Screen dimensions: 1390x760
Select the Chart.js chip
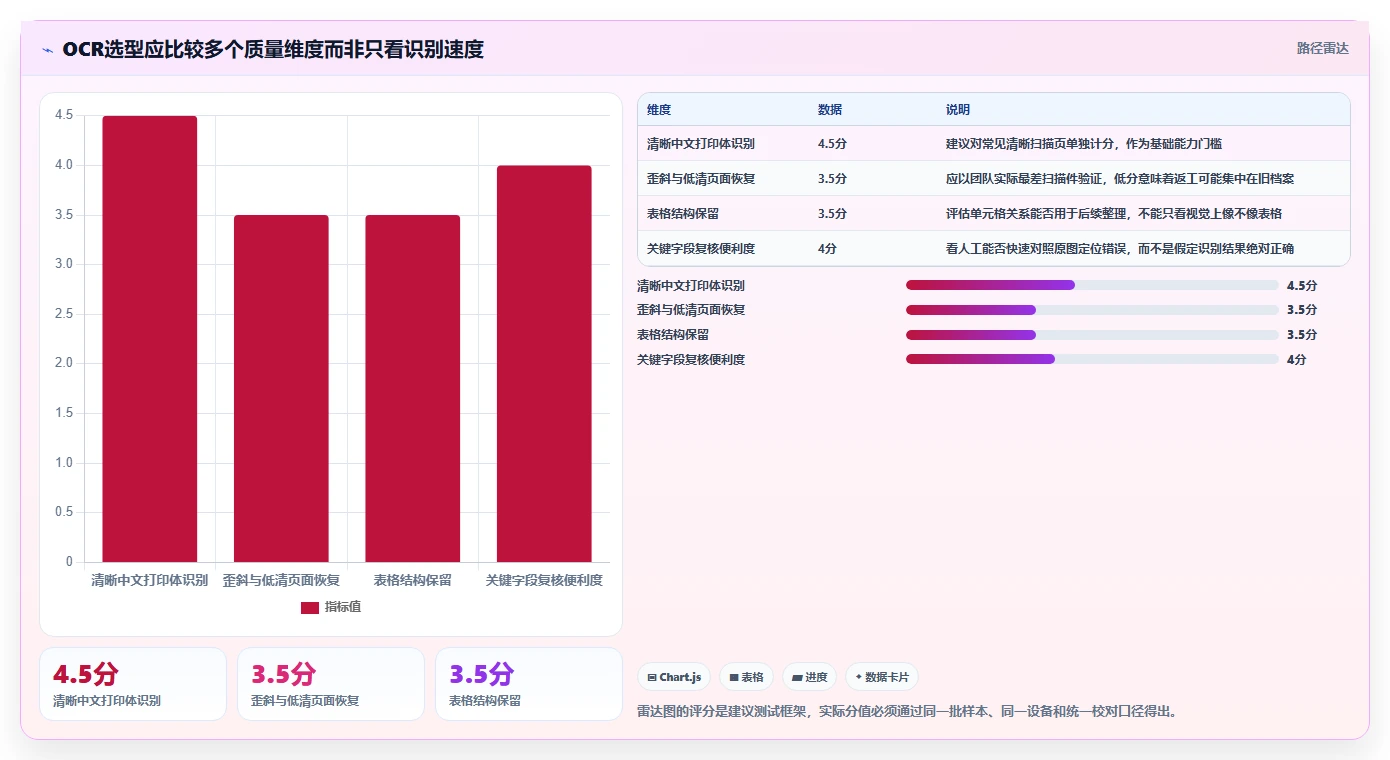[x=674, y=677]
